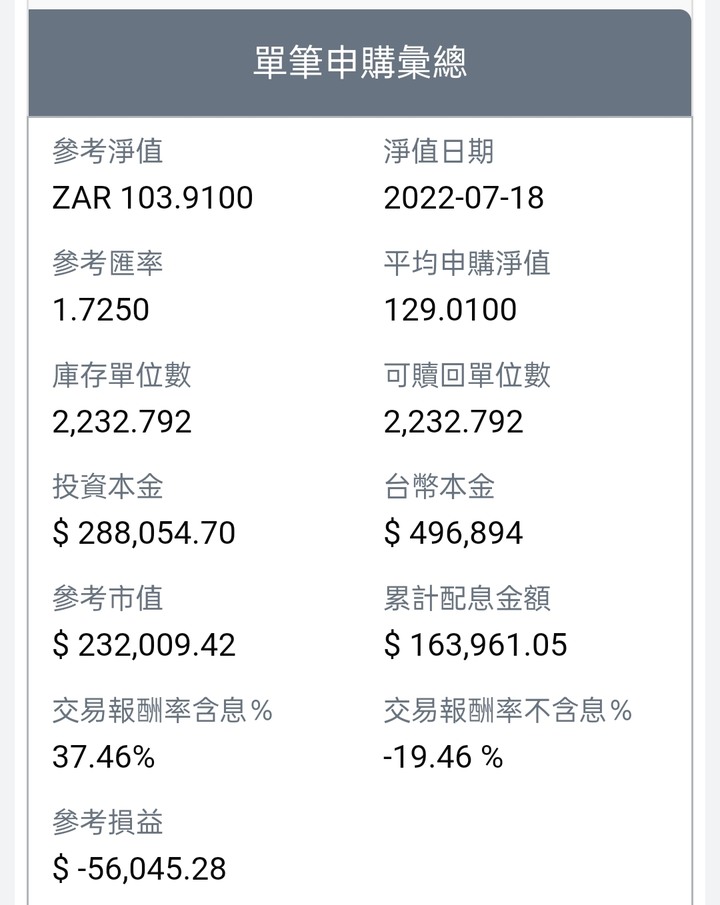Viewport: 720px width, 905px height.
Task: Click the 參考匯率 value 1.7250
Action: point(100,310)
